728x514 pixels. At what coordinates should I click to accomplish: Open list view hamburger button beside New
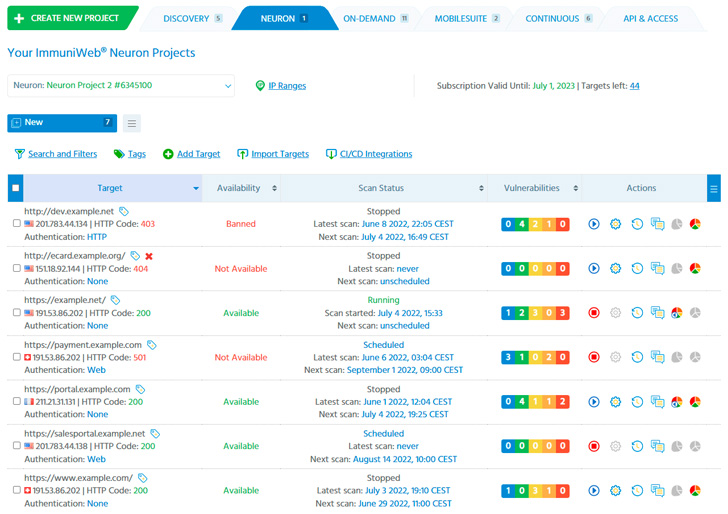132,123
